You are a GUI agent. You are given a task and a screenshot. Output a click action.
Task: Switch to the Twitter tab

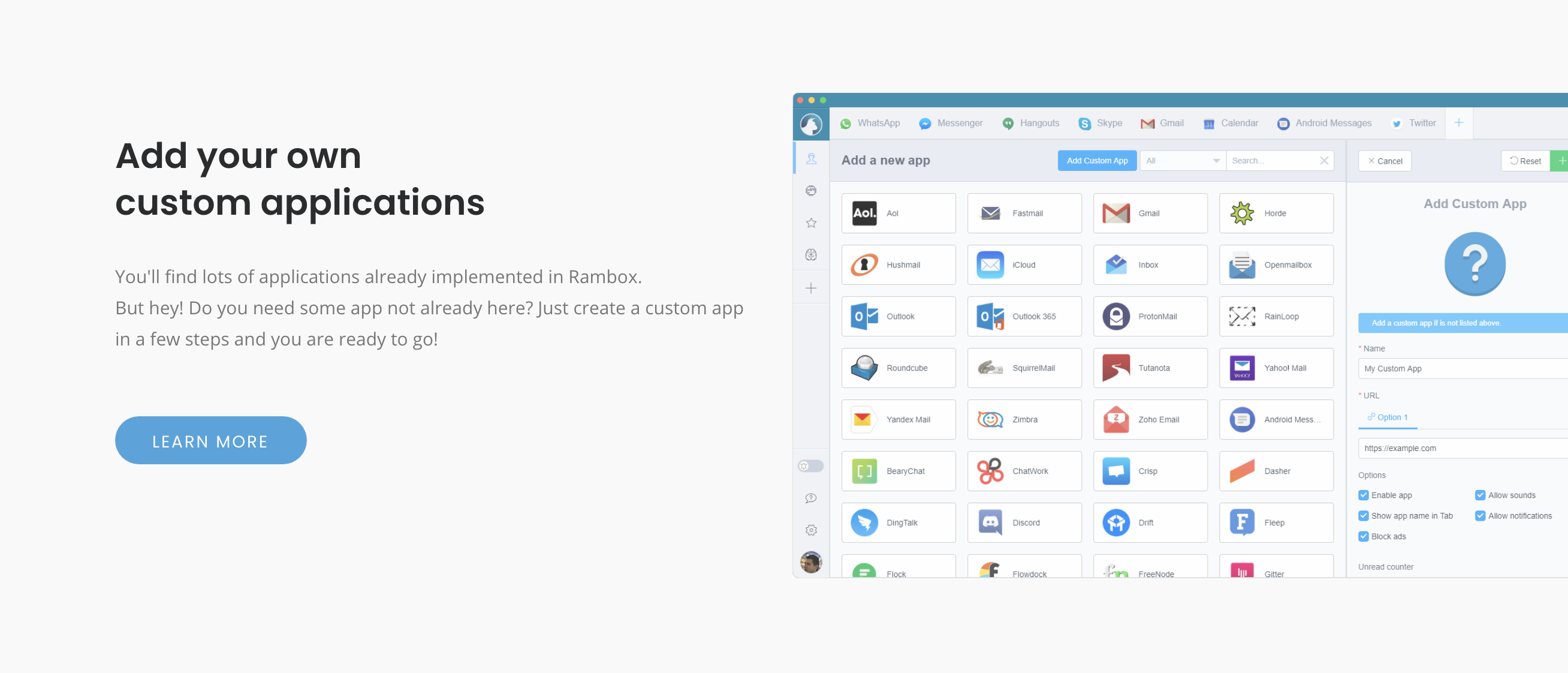click(1414, 124)
